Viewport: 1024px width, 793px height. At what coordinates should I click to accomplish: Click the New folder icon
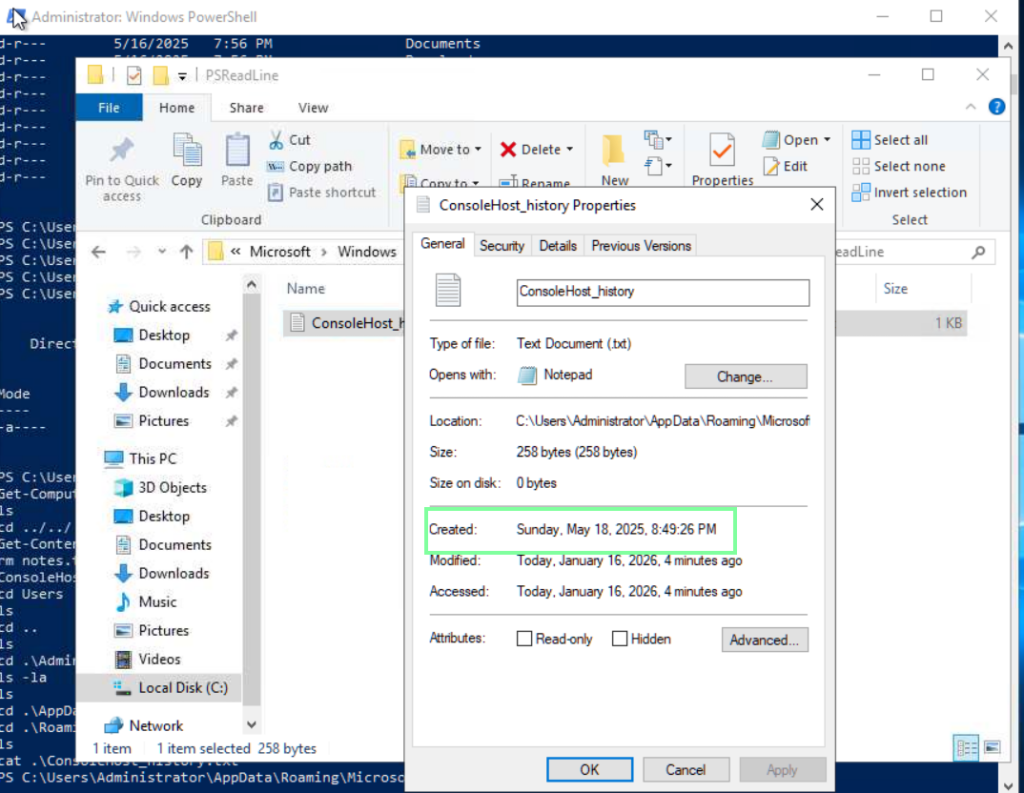(x=614, y=151)
